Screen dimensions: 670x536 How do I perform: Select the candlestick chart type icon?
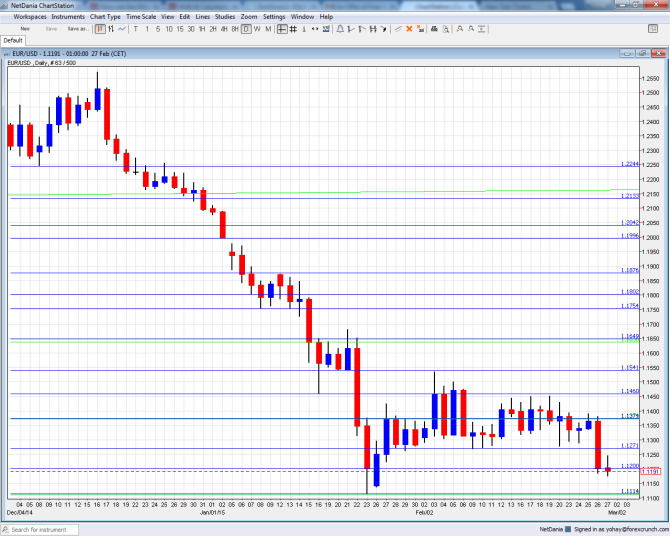(100, 29)
